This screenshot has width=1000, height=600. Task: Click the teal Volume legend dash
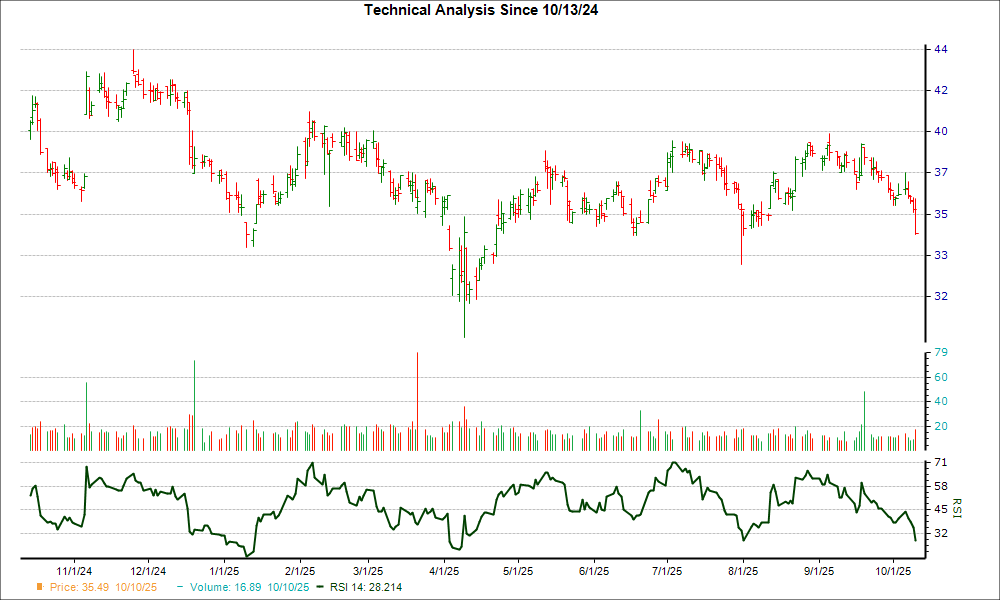(x=179, y=587)
